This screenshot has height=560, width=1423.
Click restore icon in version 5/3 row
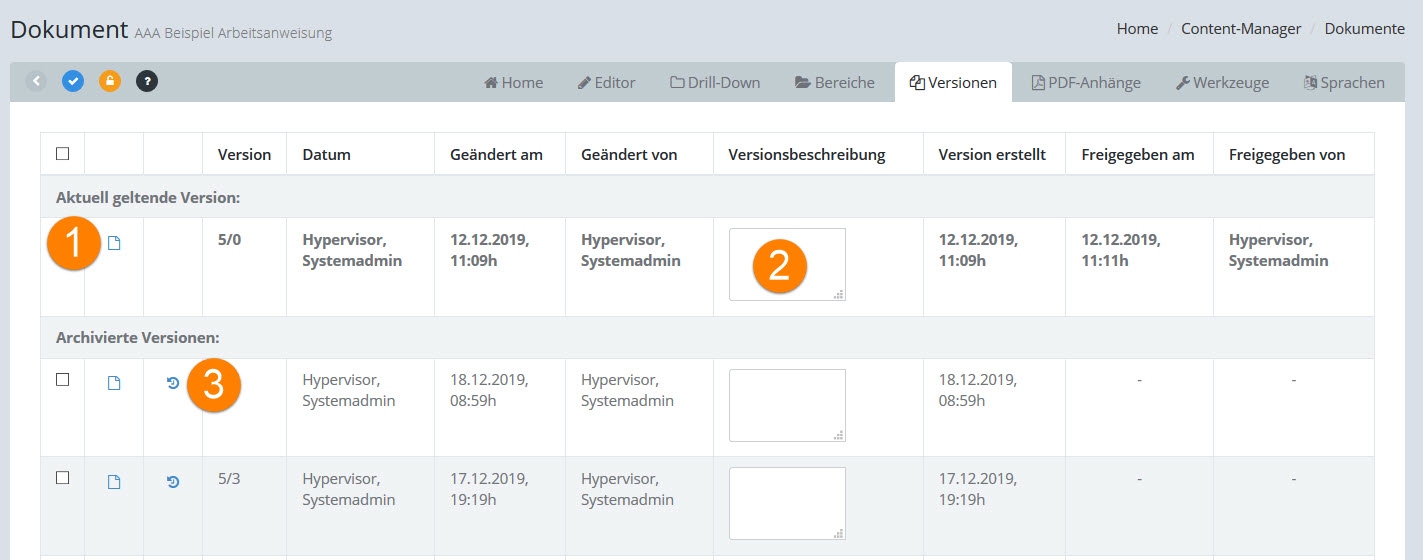pos(173,482)
